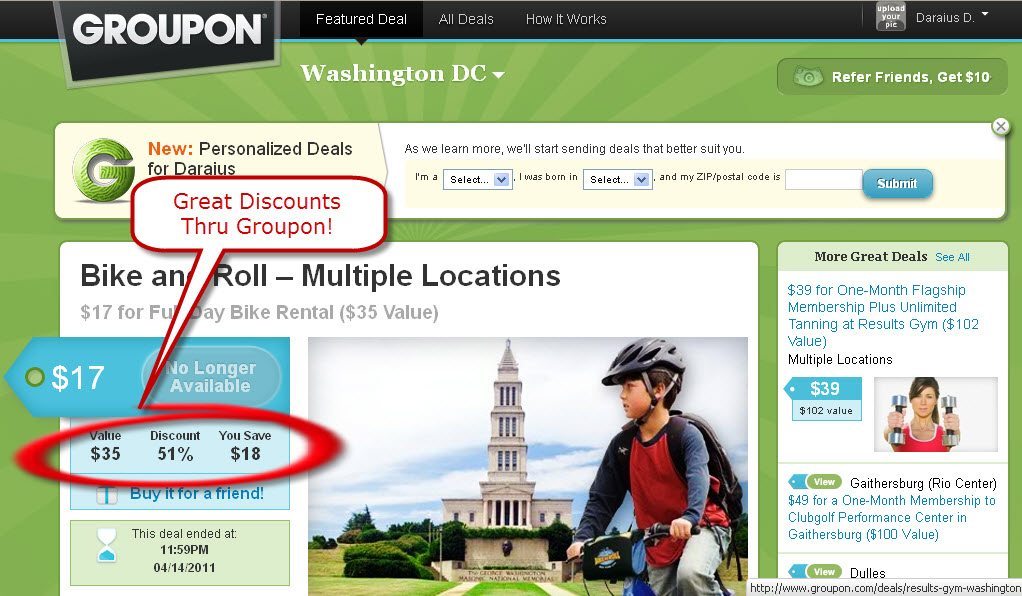The height and width of the screenshot is (596, 1022).
Task: Click the ZIP/postal code input field
Action: [824, 179]
